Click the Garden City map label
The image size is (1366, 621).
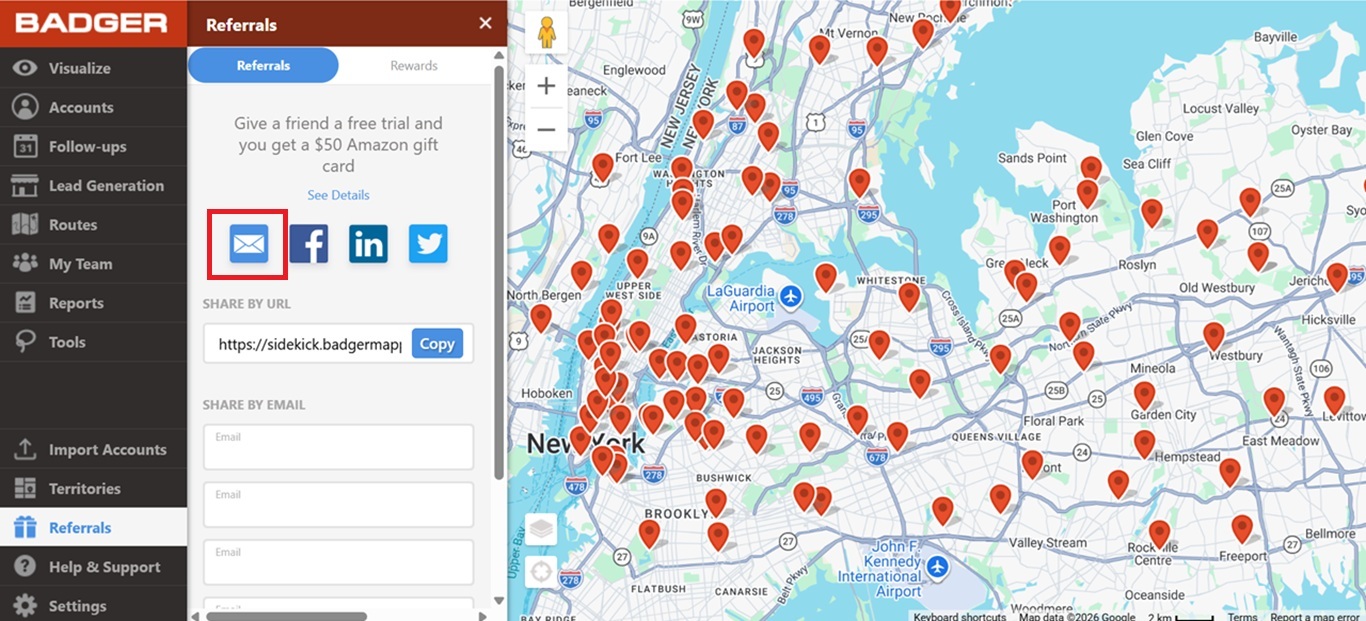coord(1164,414)
